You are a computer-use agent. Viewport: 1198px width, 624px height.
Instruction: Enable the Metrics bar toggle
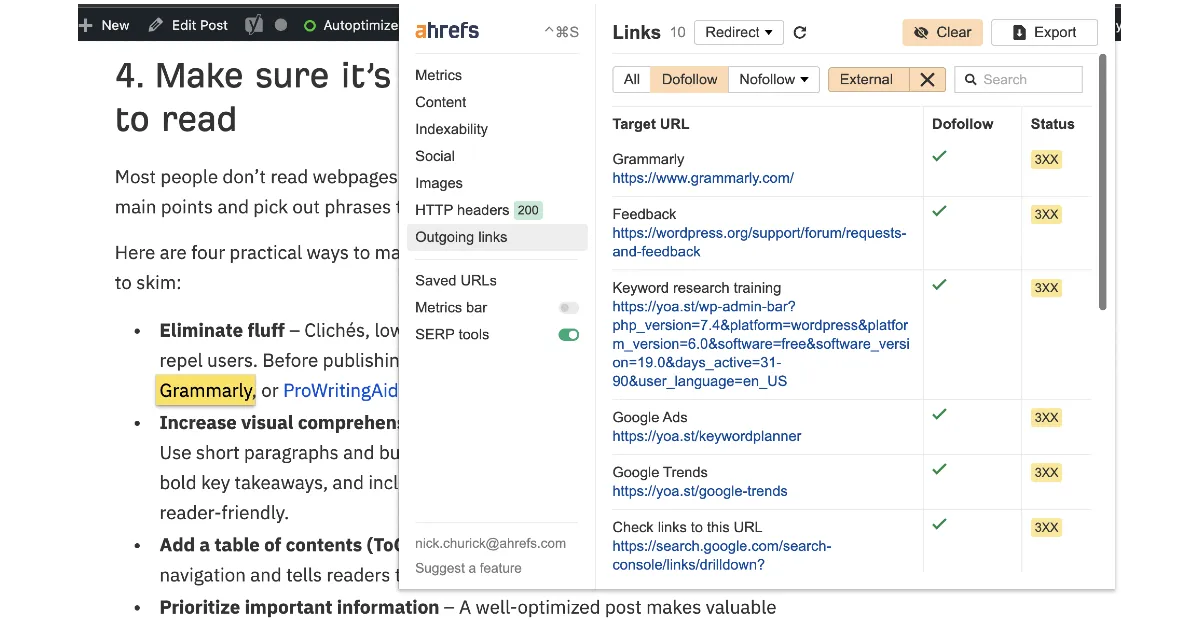pos(568,307)
